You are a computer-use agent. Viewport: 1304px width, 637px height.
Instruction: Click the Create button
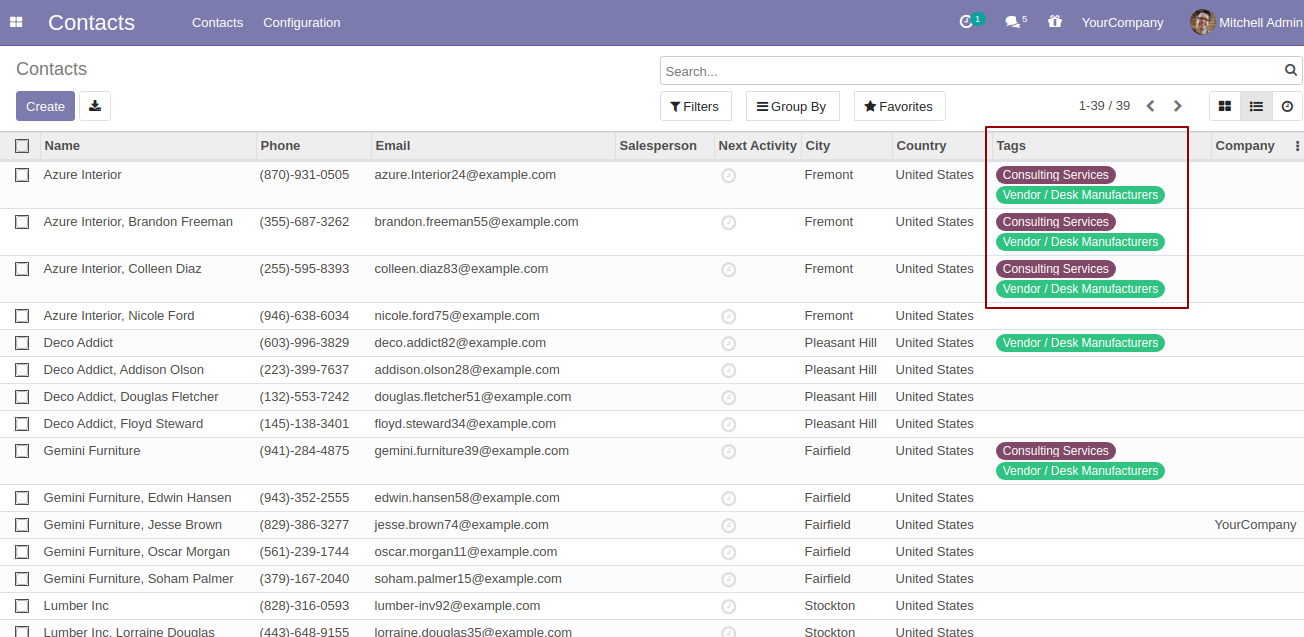point(45,106)
